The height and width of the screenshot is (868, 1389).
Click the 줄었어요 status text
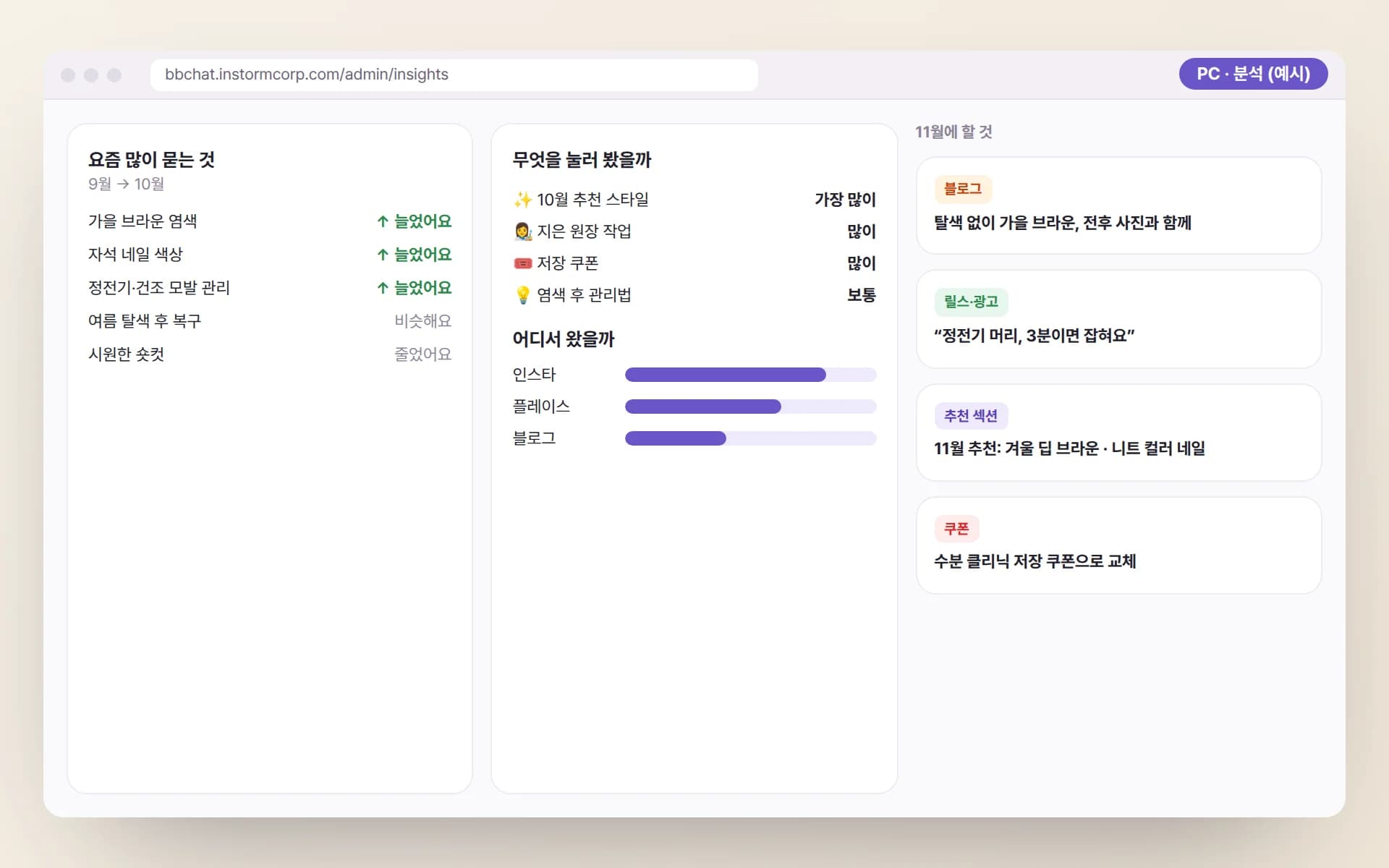(422, 354)
